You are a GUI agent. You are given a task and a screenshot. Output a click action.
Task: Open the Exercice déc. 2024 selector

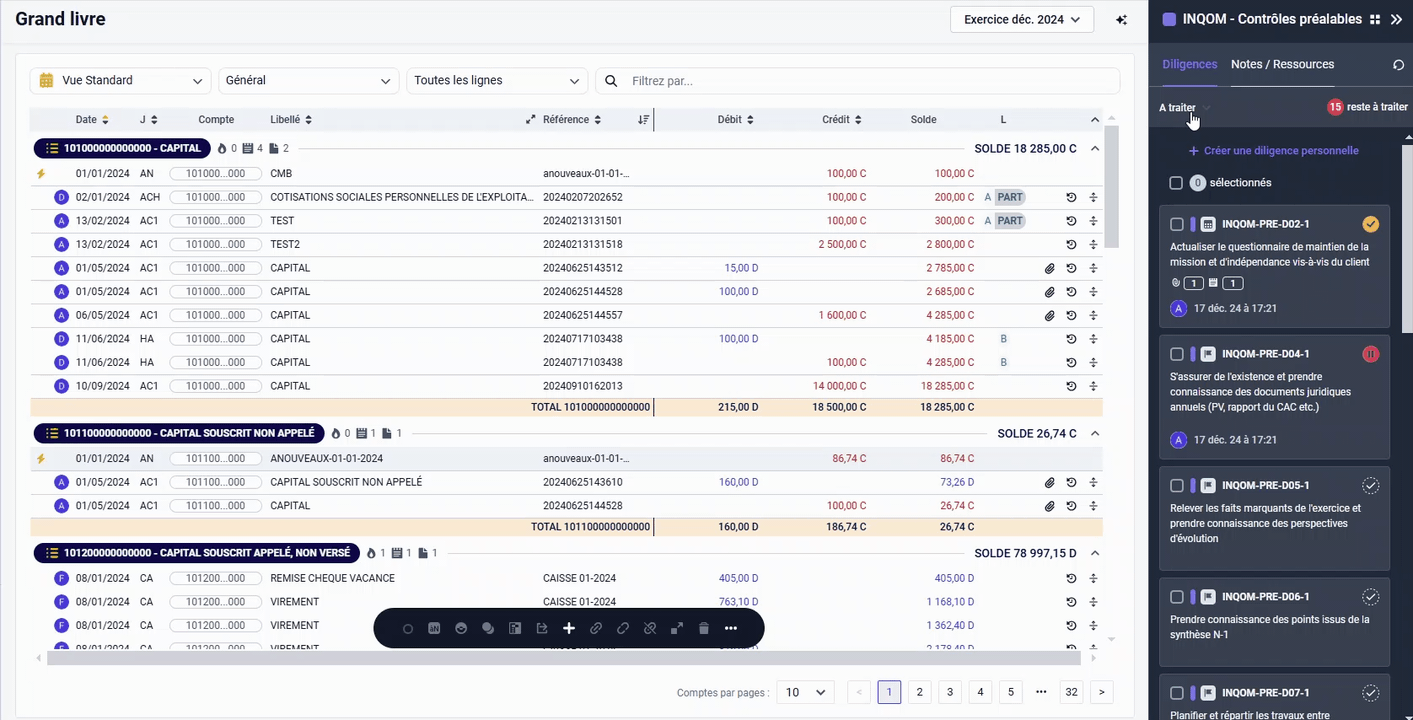click(1021, 19)
